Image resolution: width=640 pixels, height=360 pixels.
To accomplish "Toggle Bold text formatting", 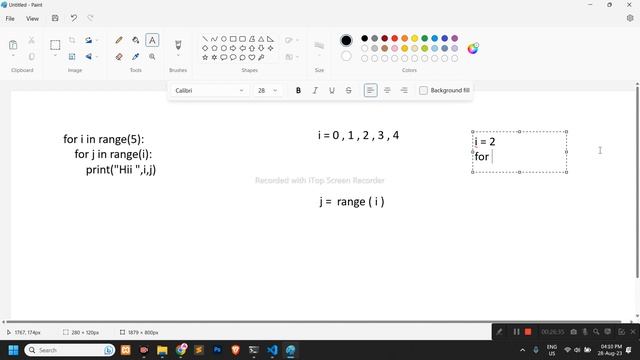I will [x=298, y=91].
